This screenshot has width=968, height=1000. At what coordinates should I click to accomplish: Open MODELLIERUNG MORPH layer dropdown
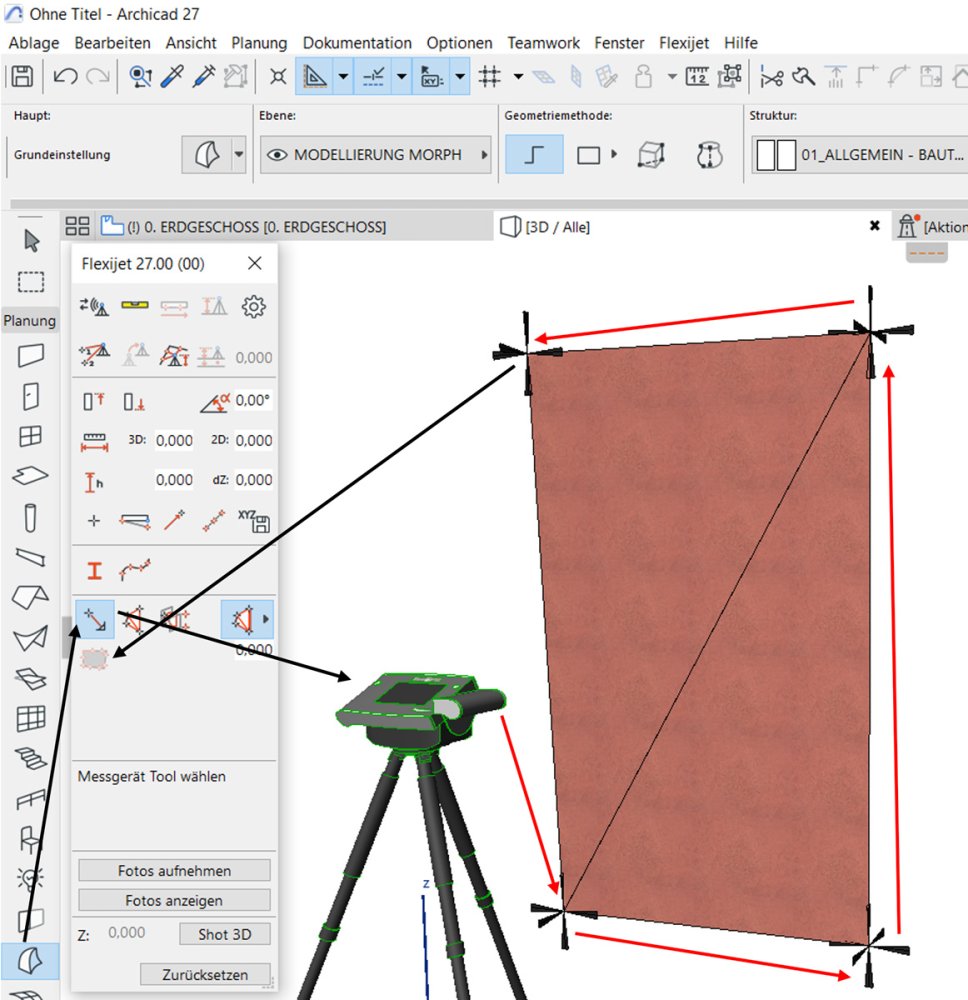(376, 155)
